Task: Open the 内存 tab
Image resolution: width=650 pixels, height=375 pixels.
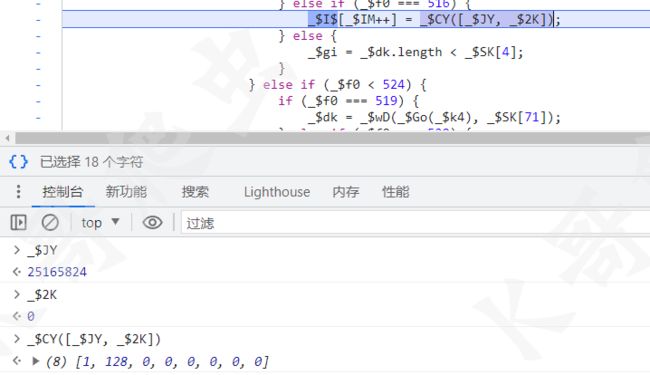Action: (346, 192)
